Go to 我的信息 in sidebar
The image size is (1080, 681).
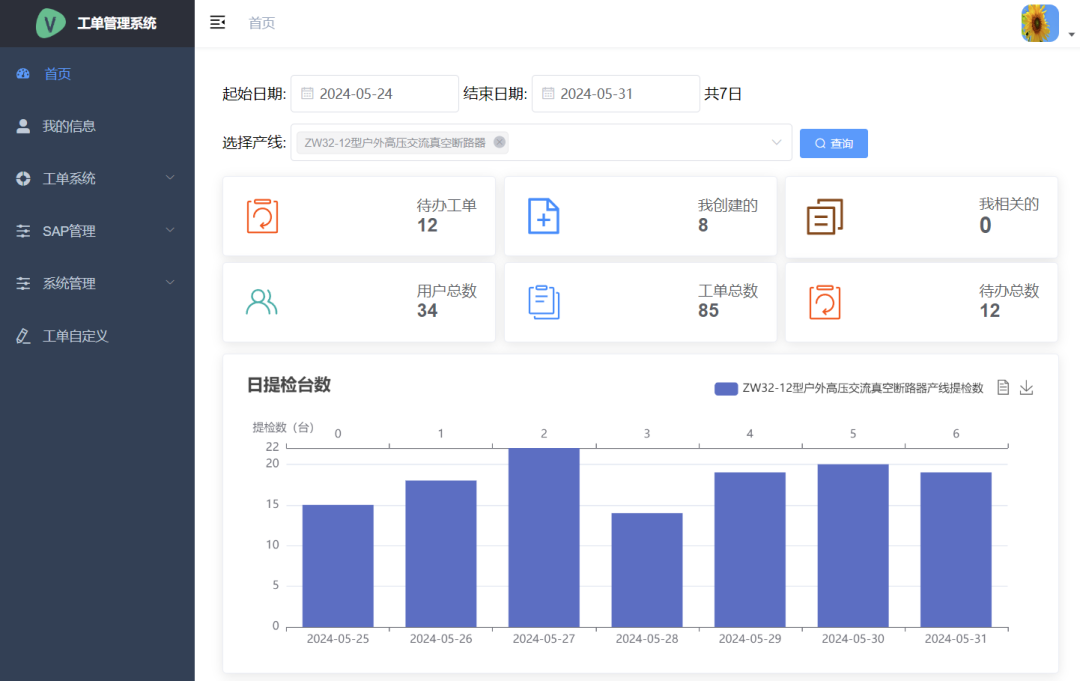coord(69,126)
